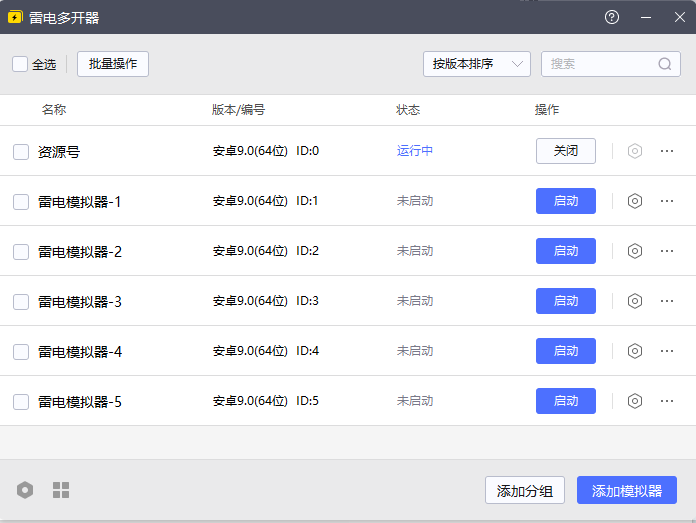Open settings for 雷电模拟器-1
Image resolution: width=696 pixels, height=523 pixels.
[x=634, y=201]
